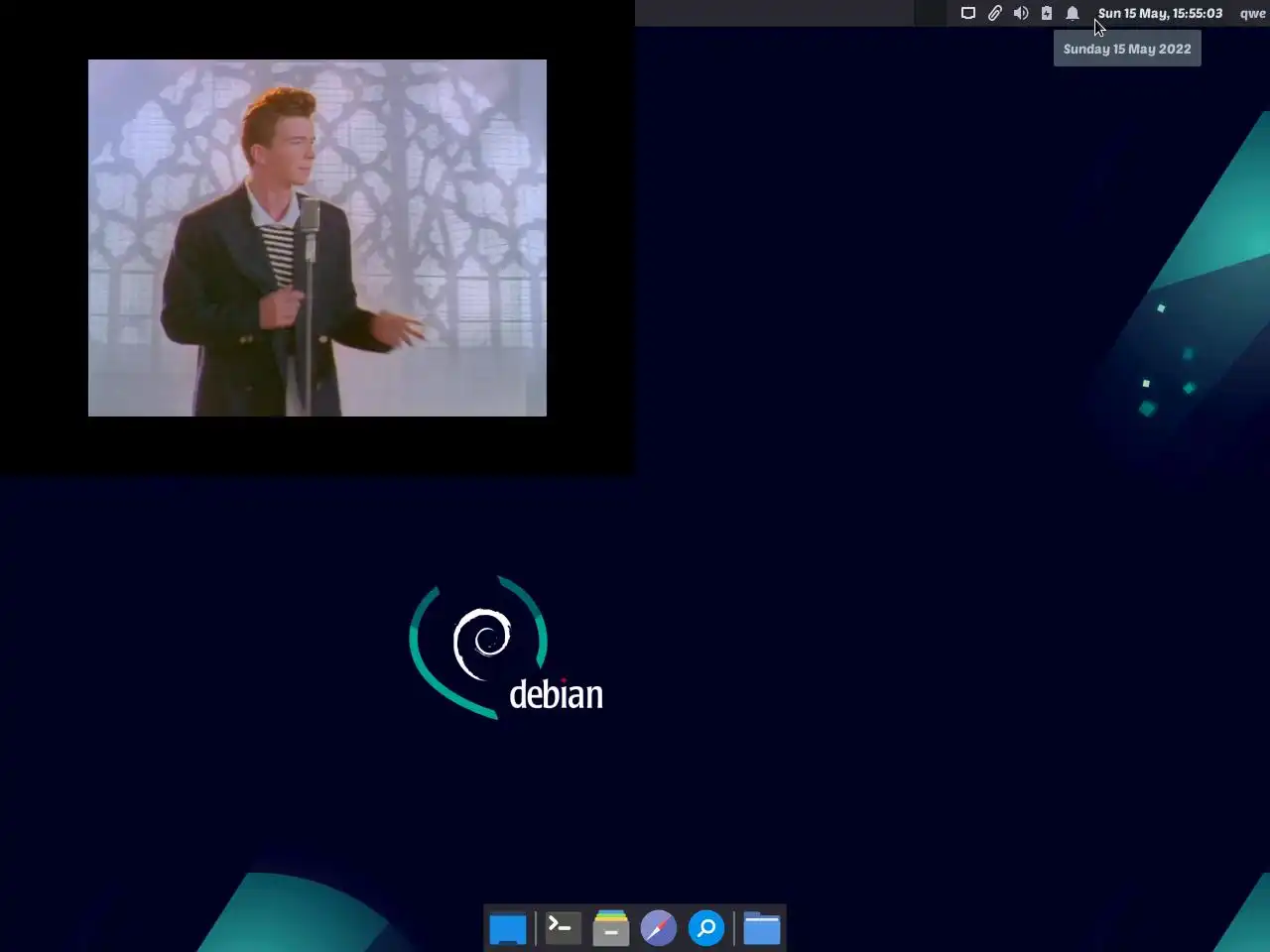Click the Show Desktop dock icon
Image resolution: width=1270 pixels, height=952 pixels.
(508, 929)
